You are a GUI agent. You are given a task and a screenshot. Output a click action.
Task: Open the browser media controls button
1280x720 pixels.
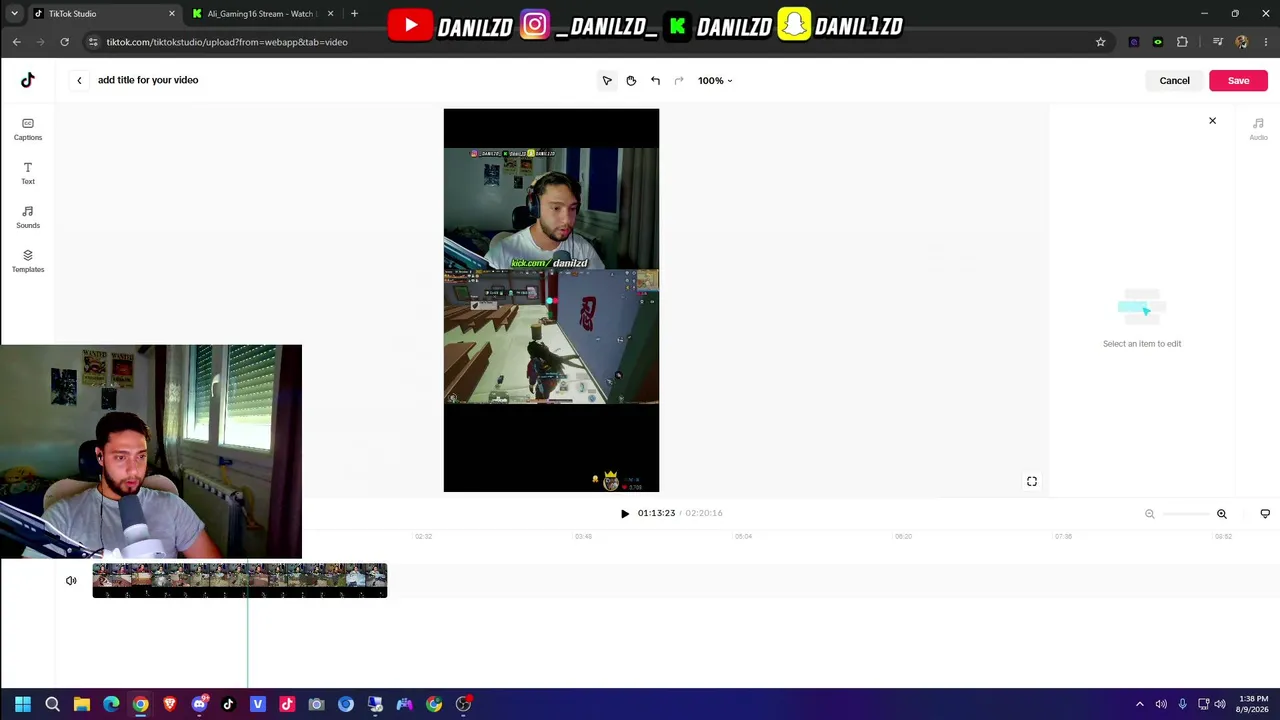click(x=1217, y=42)
